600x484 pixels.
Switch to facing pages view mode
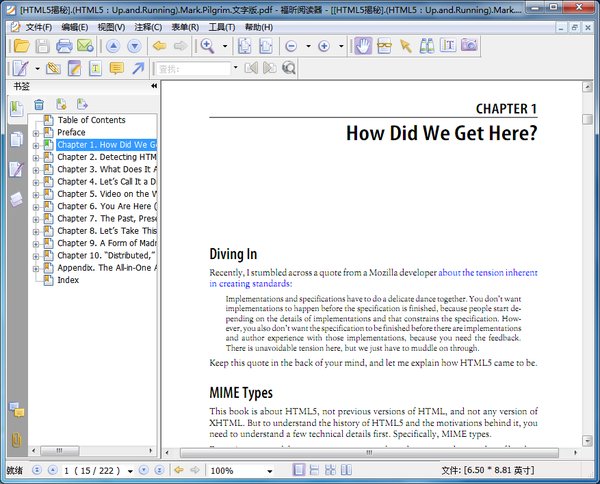(x=346, y=470)
